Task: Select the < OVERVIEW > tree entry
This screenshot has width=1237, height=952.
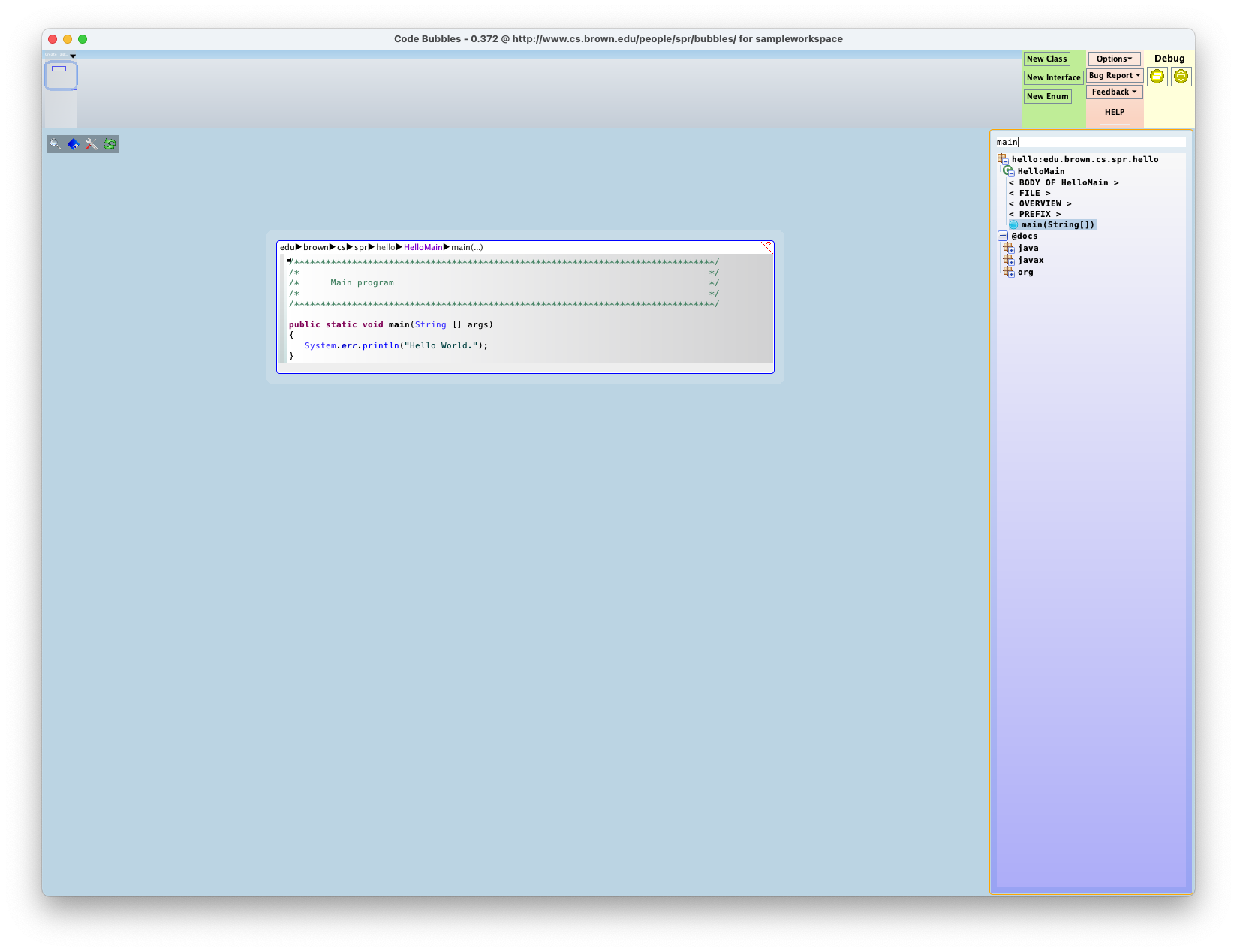Action: pyautogui.click(x=1040, y=203)
